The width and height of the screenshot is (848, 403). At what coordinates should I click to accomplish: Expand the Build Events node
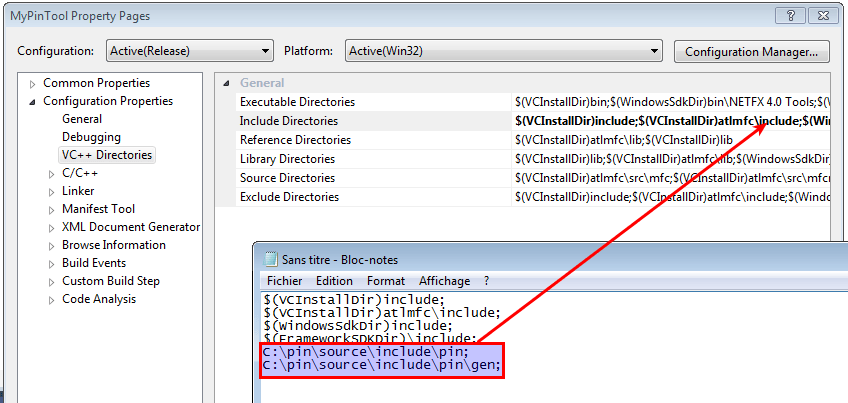coord(52,264)
